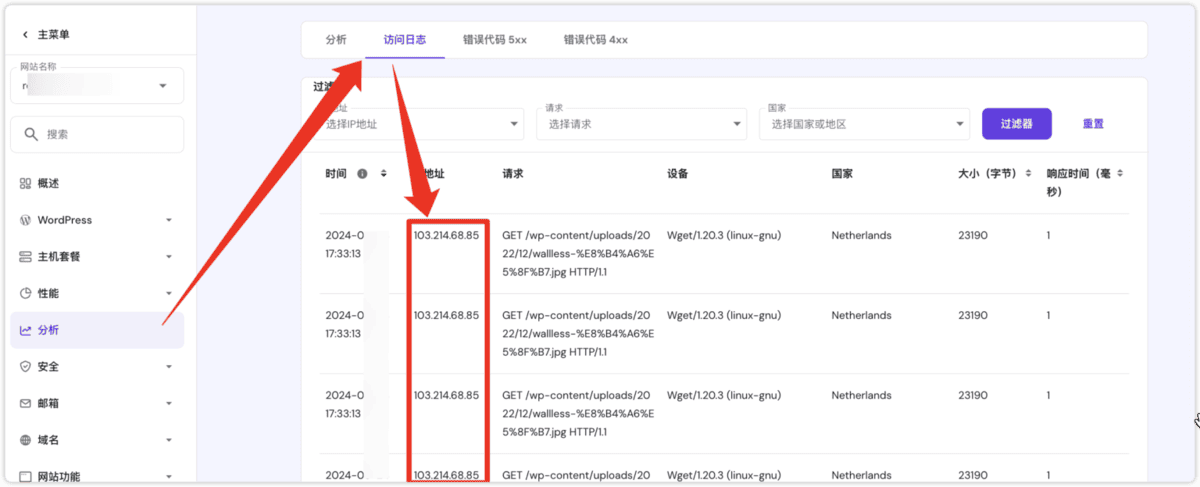Click the 域名 globe icon
The width and height of the screenshot is (1200, 487).
pyautogui.click(x=26, y=440)
